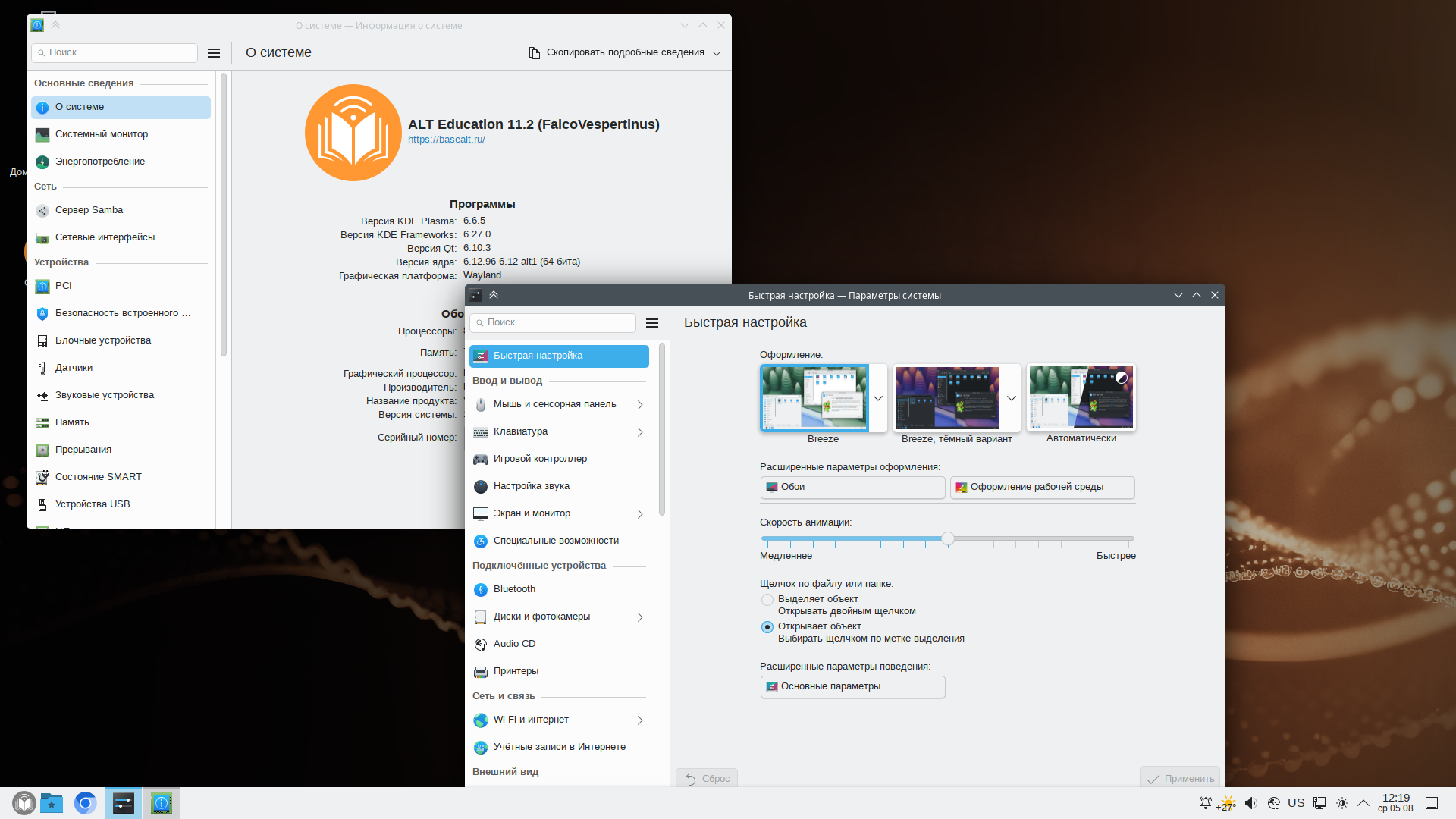Expand Диски и фотокамеры chevron
The height and width of the screenshot is (819, 1456).
pyautogui.click(x=640, y=617)
